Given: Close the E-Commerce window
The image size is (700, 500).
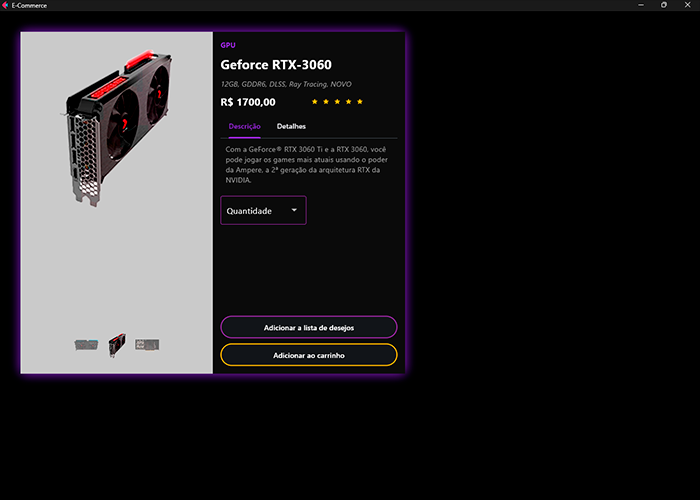Looking at the screenshot, I should click(x=688, y=5).
